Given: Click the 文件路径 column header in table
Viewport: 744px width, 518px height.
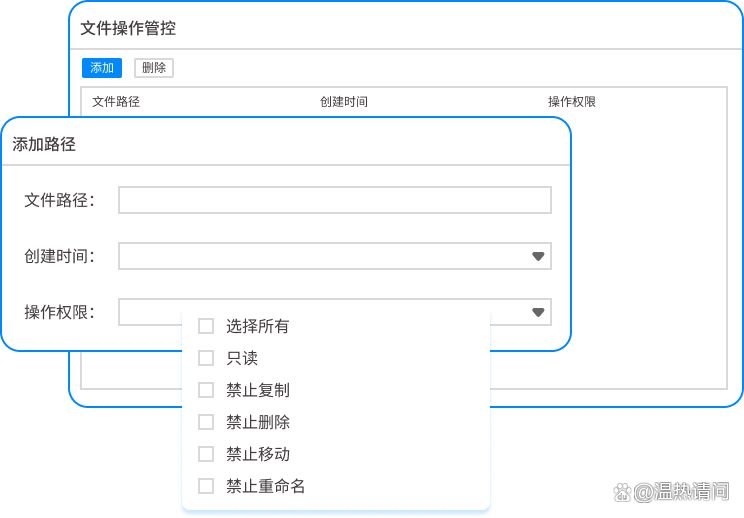Looking at the screenshot, I should (x=116, y=102).
